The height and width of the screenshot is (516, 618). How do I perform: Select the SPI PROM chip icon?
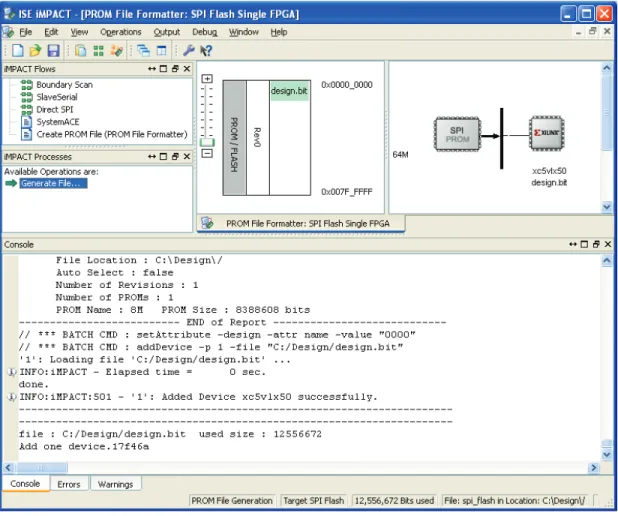457,134
